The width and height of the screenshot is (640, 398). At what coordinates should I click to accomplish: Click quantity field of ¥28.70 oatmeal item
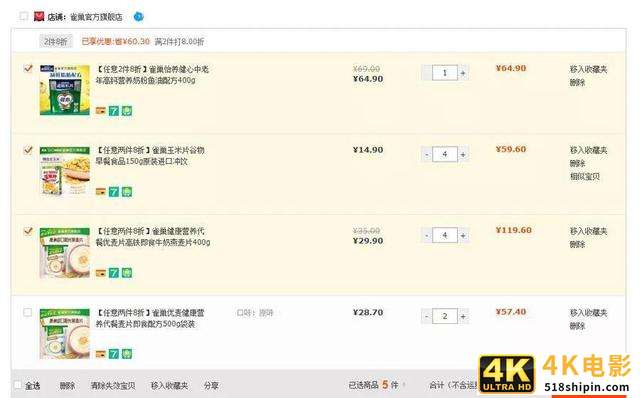[445, 316]
